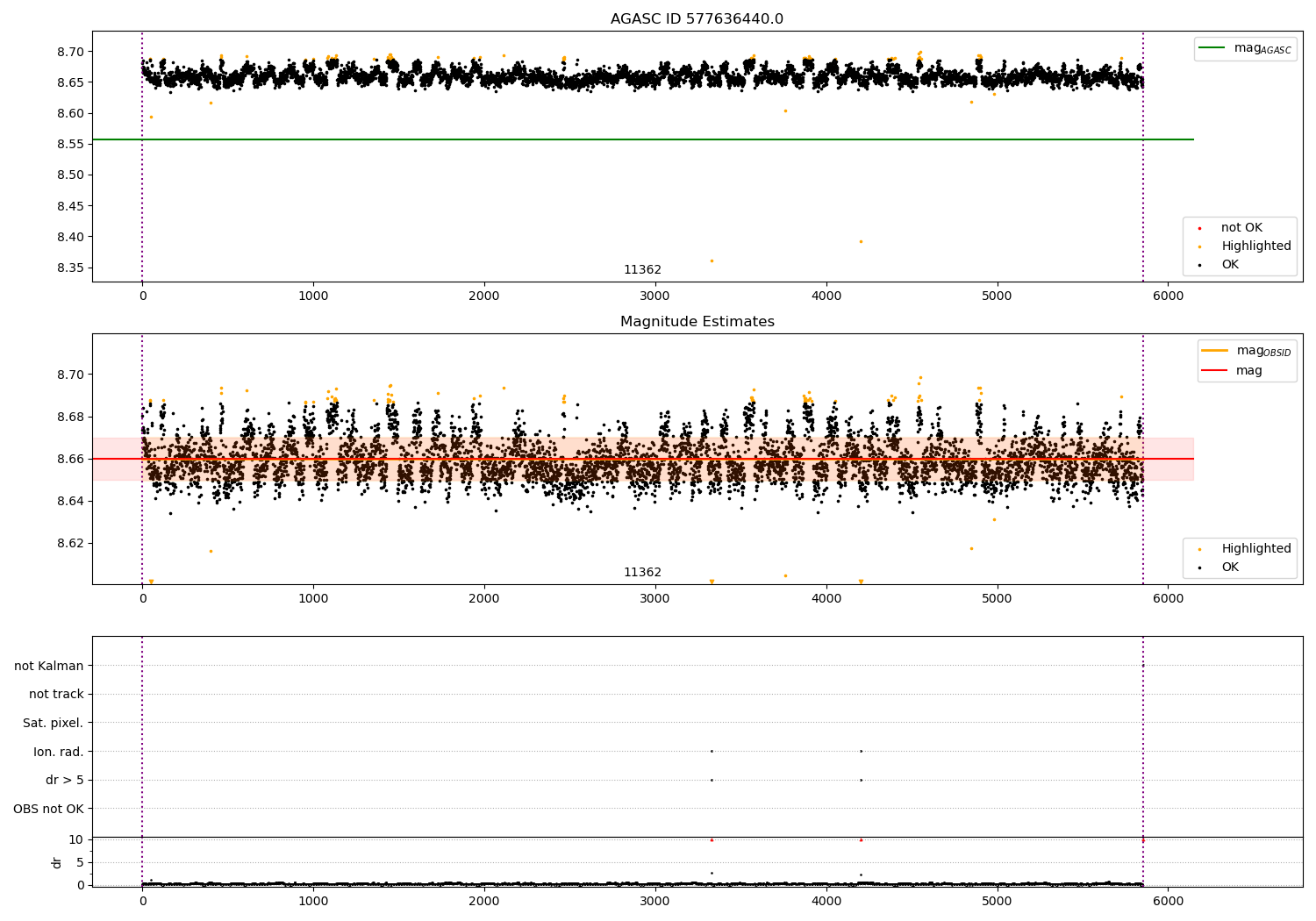Screen dimensions: 1316x921
Task: Click the 'OBS not OK' row label
Action: [x=49, y=809]
